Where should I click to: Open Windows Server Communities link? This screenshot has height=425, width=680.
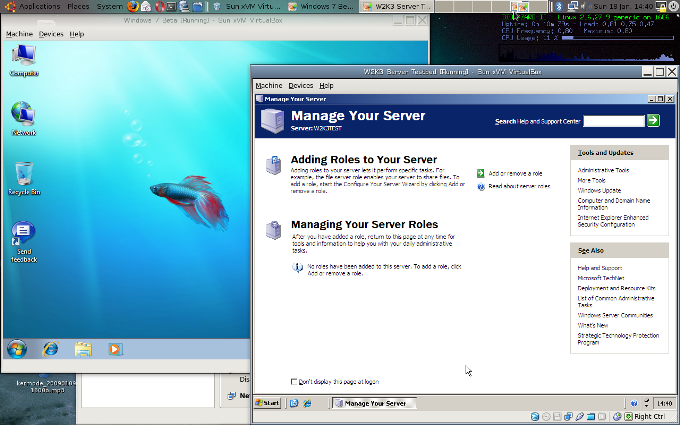pyautogui.click(x=615, y=315)
